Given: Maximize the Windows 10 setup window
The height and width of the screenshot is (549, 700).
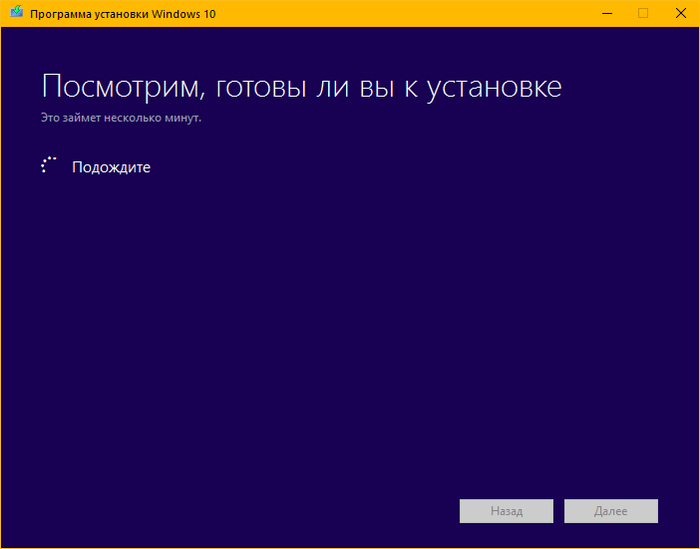Looking at the screenshot, I should click(x=643, y=13).
